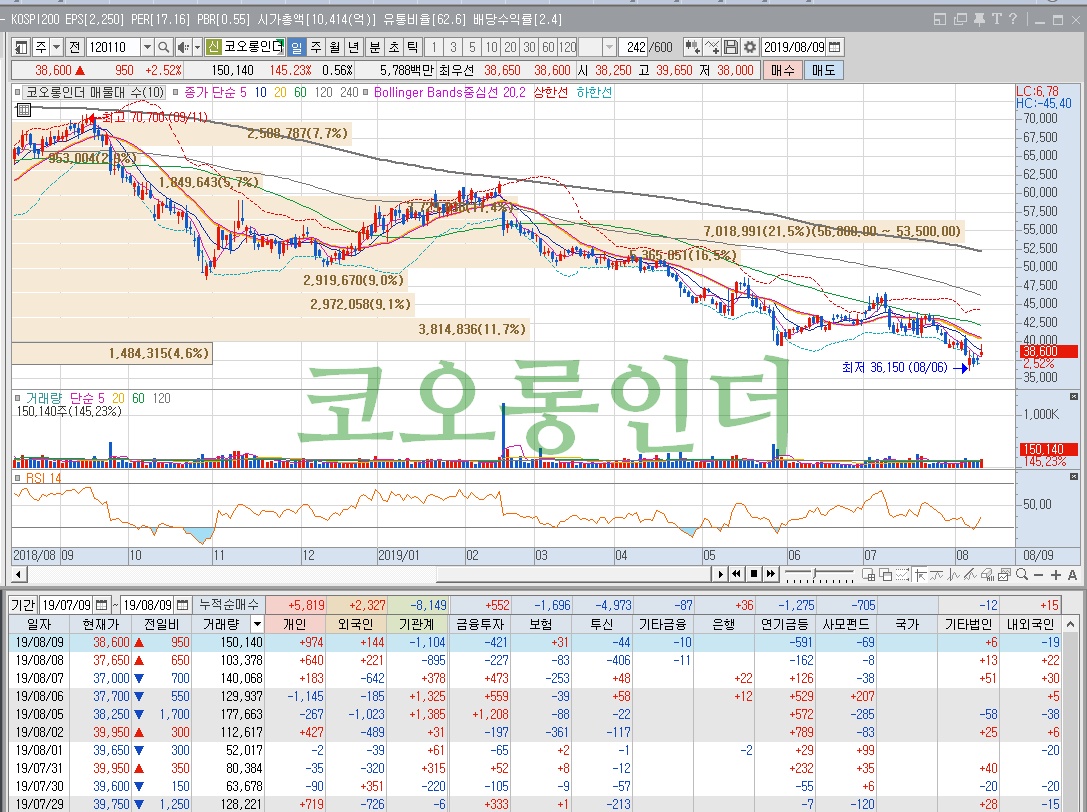The height and width of the screenshot is (812, 1087).
Task: Click the 외국인 column header
Action: [355, 624]
